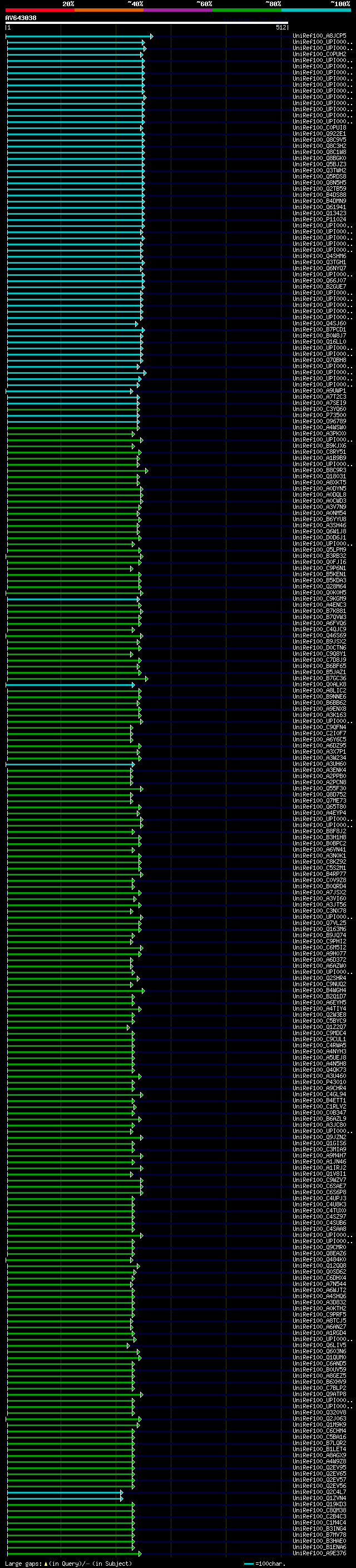Click hit label UniRef100_Q3TWH2
356x1568 pixels.
tap(319, 170)
